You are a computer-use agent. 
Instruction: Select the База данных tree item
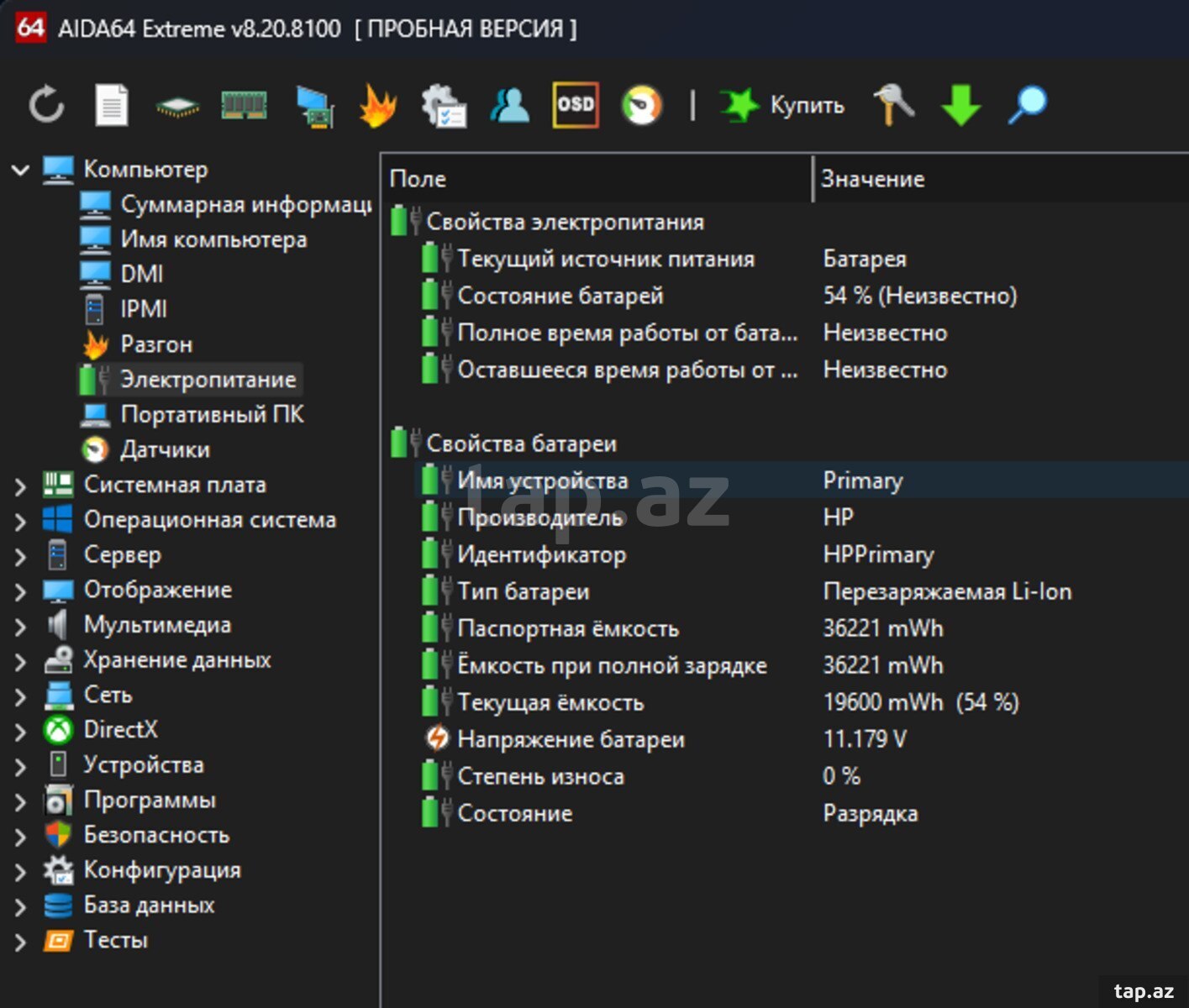(x=129, y=906)
